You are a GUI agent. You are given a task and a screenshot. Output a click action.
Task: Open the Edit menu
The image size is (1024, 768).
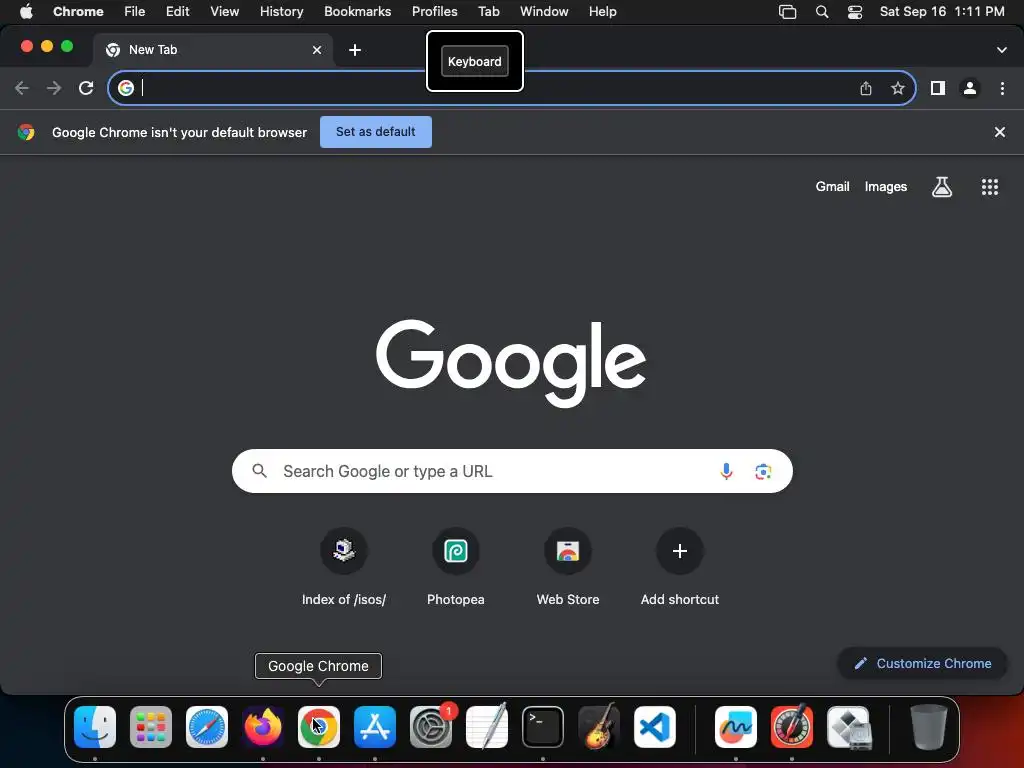coord(178,12)
